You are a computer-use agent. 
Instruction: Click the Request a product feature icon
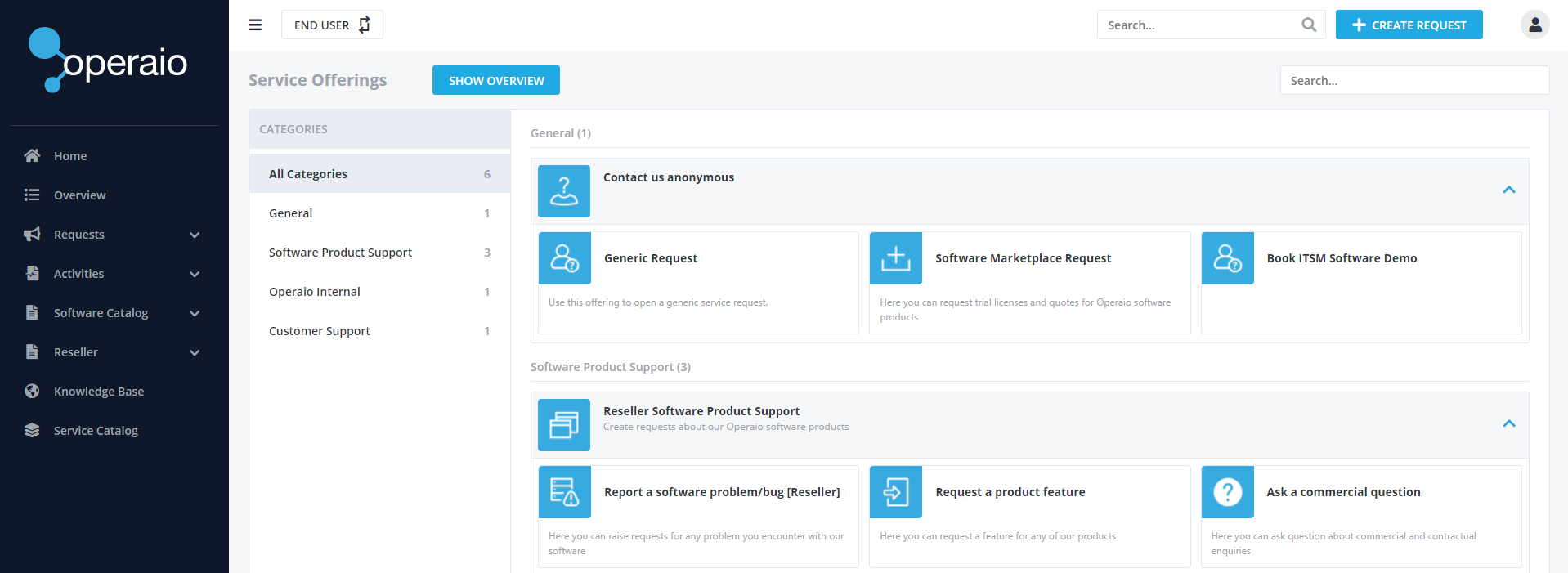(x=895, y=492)
